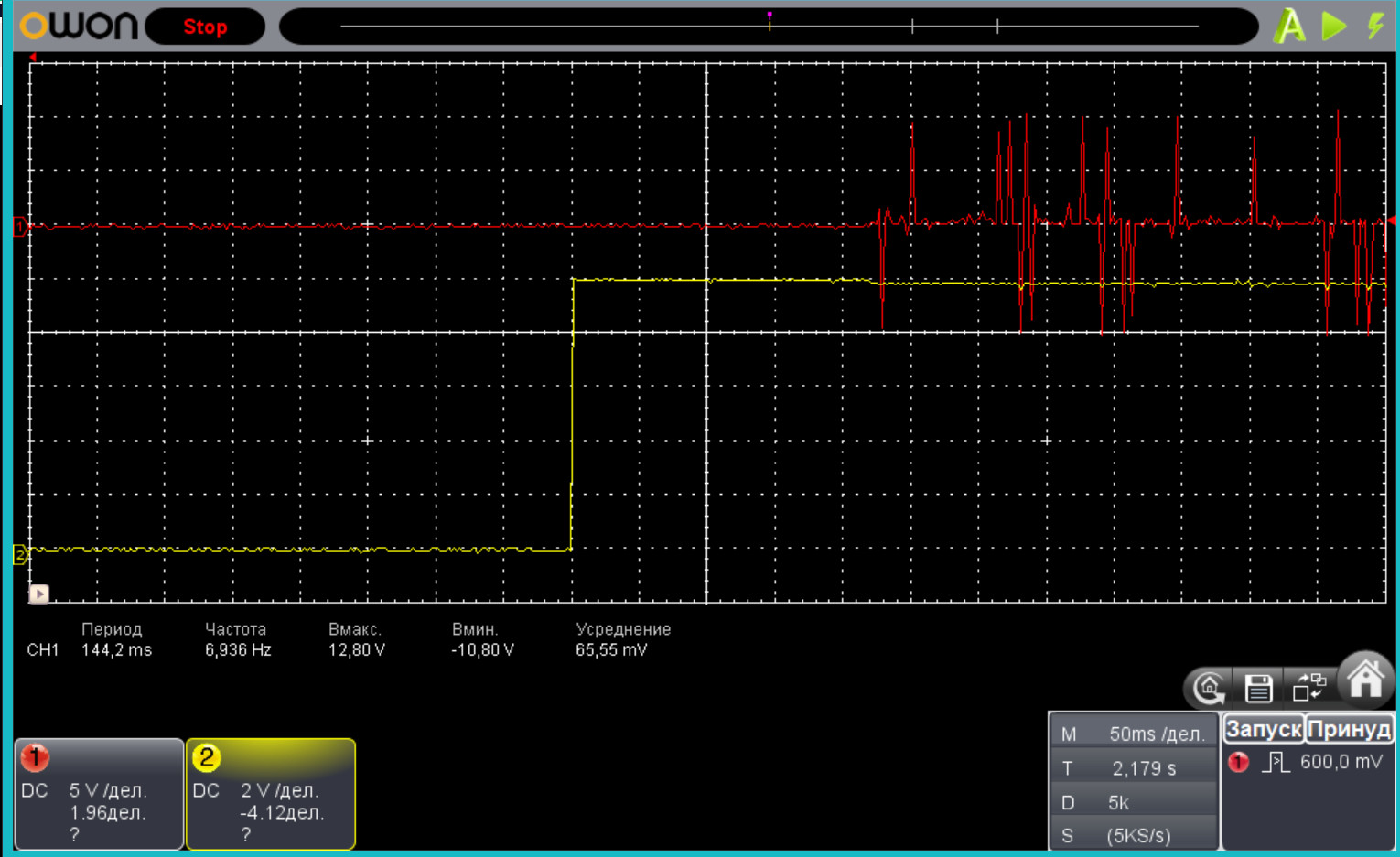Click the green Autoset 'A' icon
The image size is (1400, 857).
[x=1289, y=27]
